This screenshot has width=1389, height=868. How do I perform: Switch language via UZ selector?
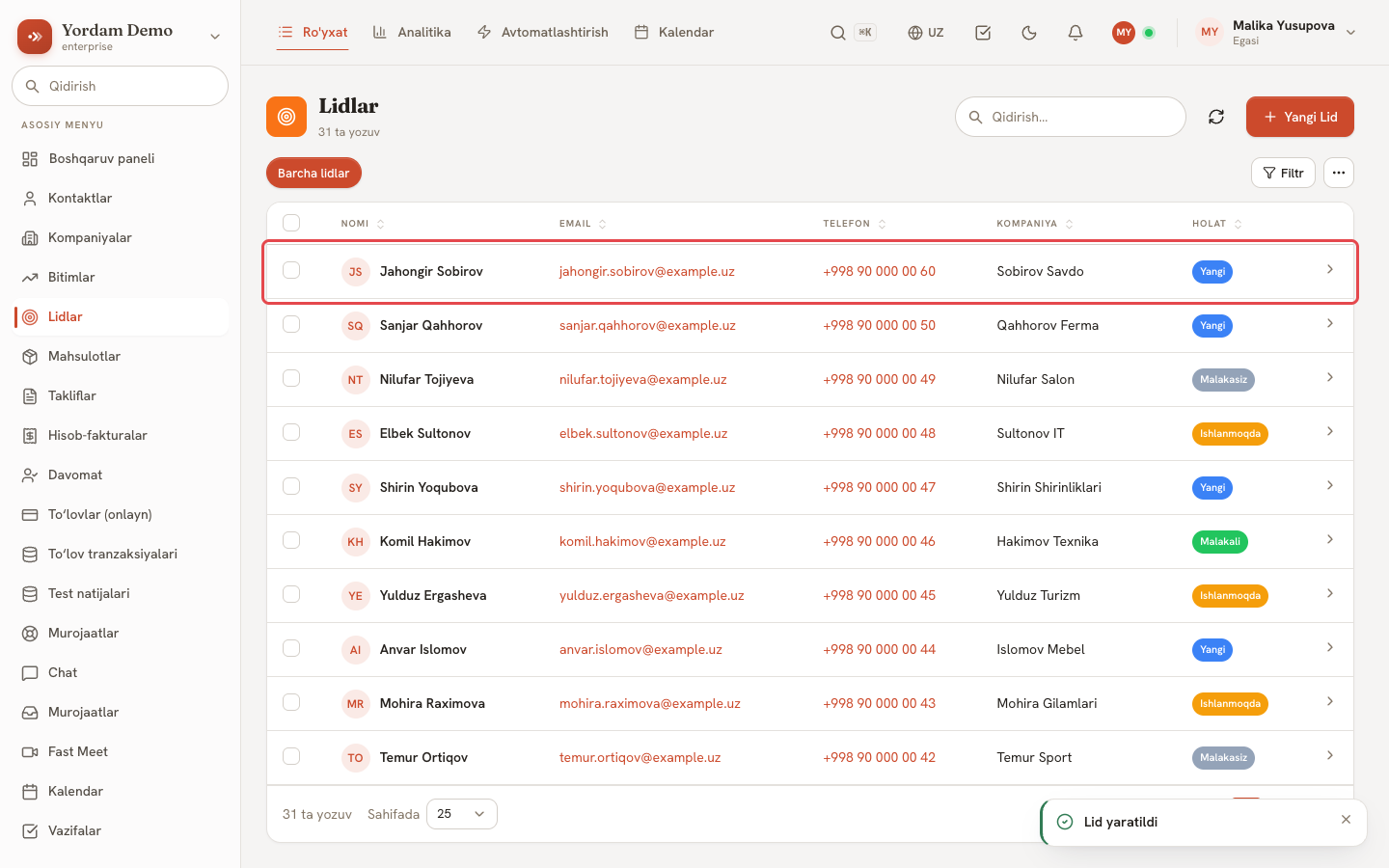click(926, 33)
